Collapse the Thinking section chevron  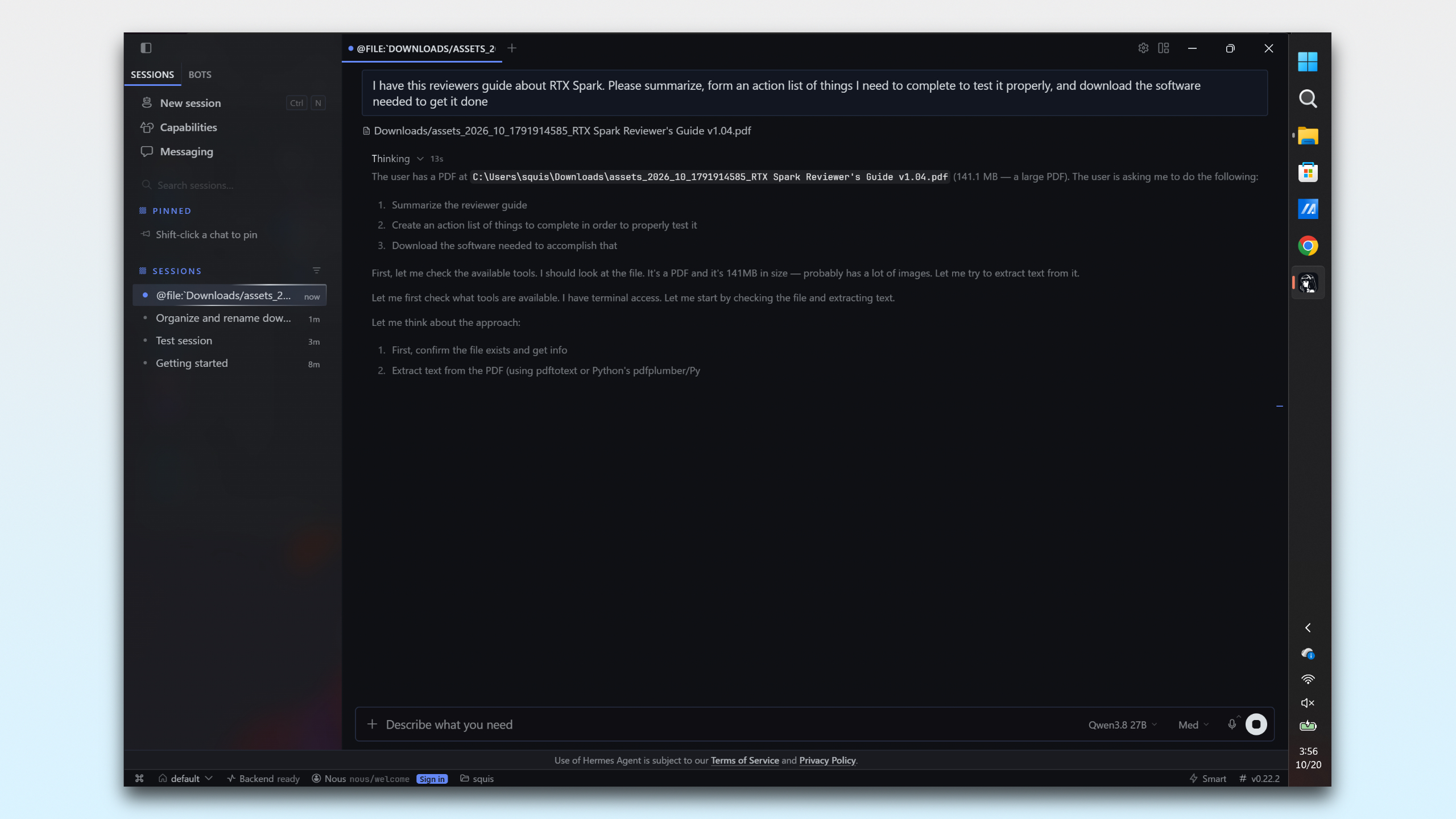pos(420,159)
